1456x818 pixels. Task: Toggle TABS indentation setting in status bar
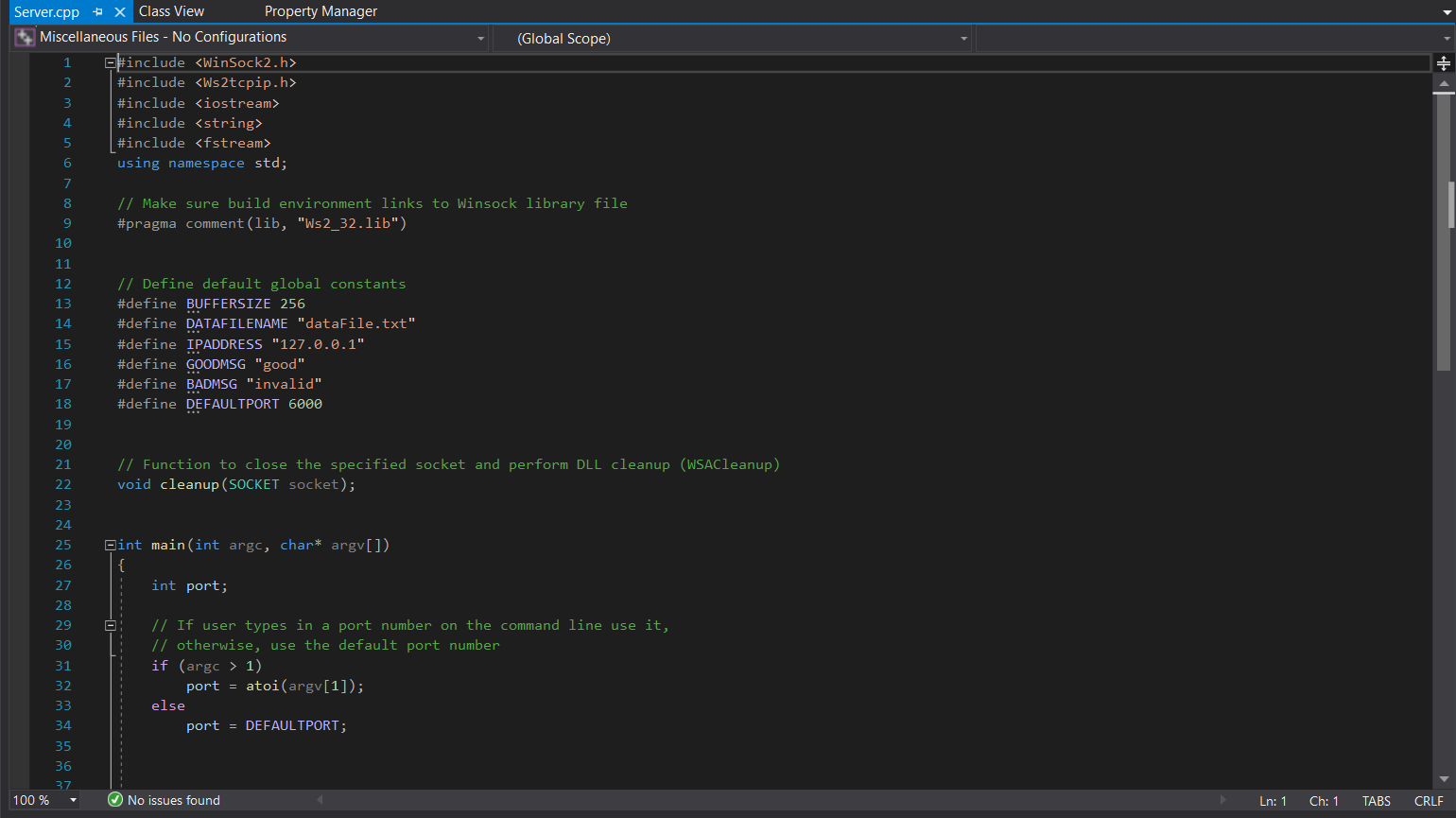[x=1376, y=800]
